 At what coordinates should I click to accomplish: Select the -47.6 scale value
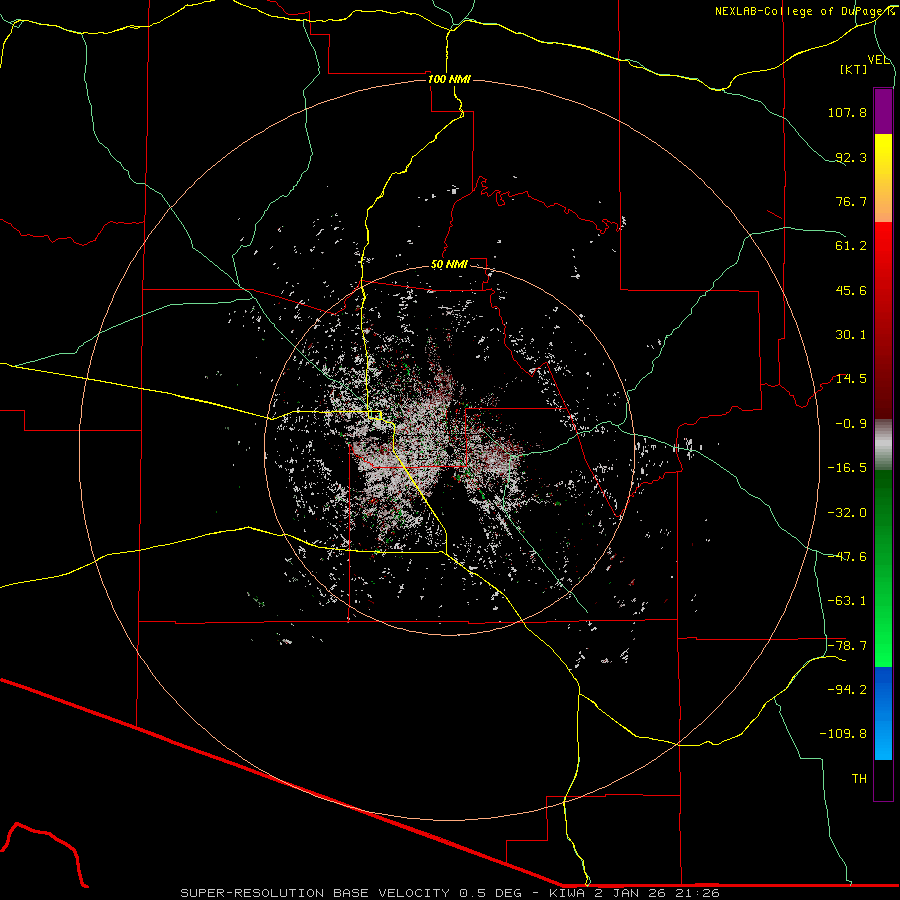[847, 557]
